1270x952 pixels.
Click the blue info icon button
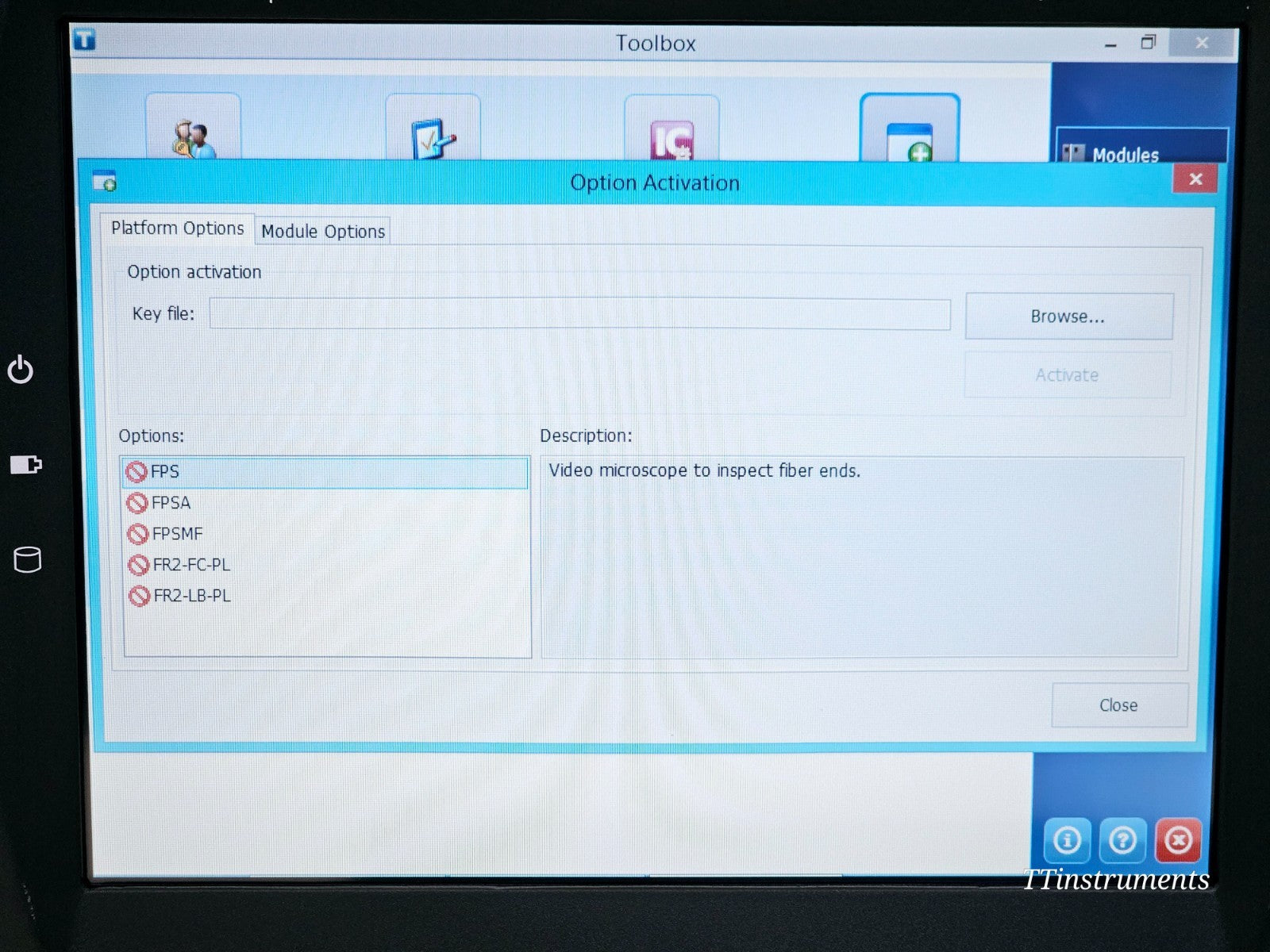(1066, 839)
